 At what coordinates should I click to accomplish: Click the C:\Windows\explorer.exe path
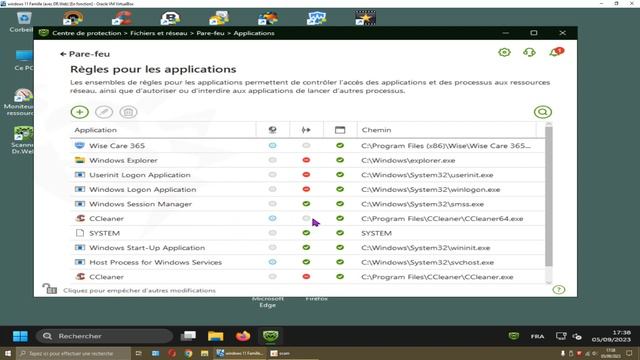tap(408, 160)
